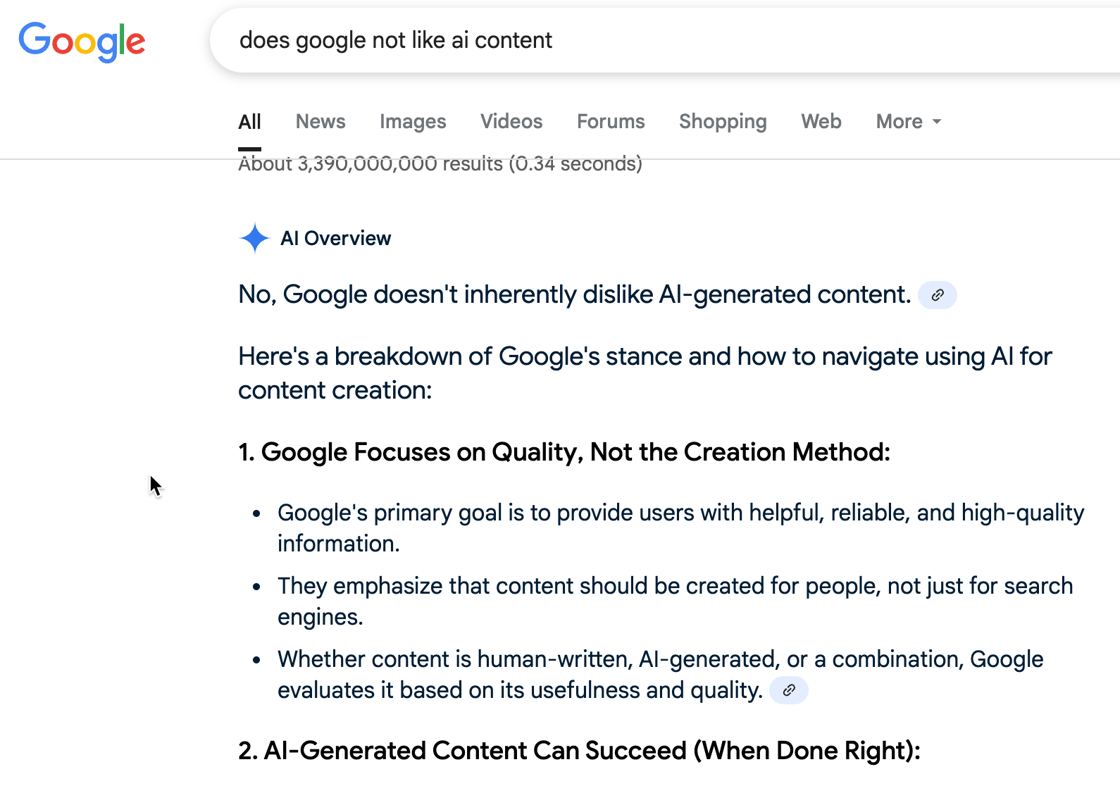The height and width of the screenshot is (793, 1120).
Task: Collapse the AI Overview section header
Action: click(335, 238)
